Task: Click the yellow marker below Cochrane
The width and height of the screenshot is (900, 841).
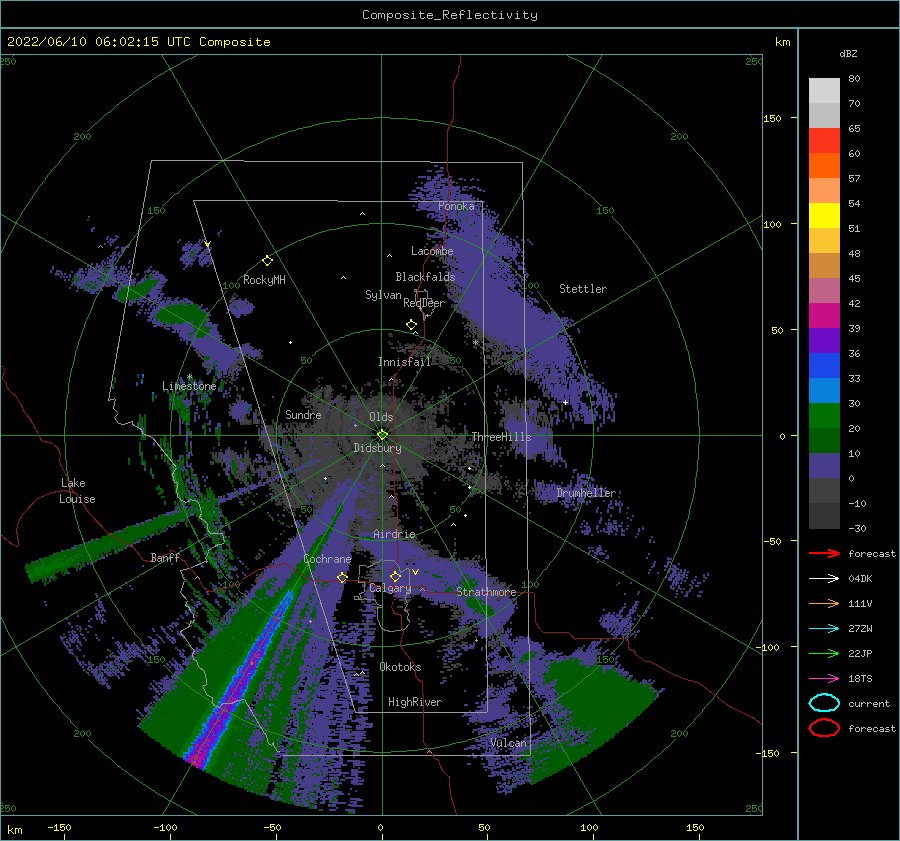Action: click(342, 577)
